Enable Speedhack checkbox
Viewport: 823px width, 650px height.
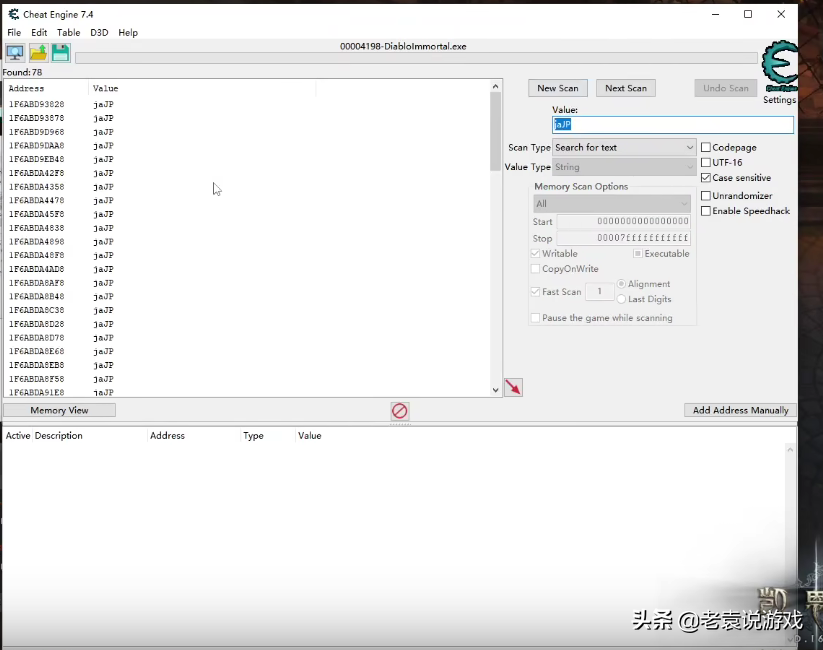coord(706,211)
